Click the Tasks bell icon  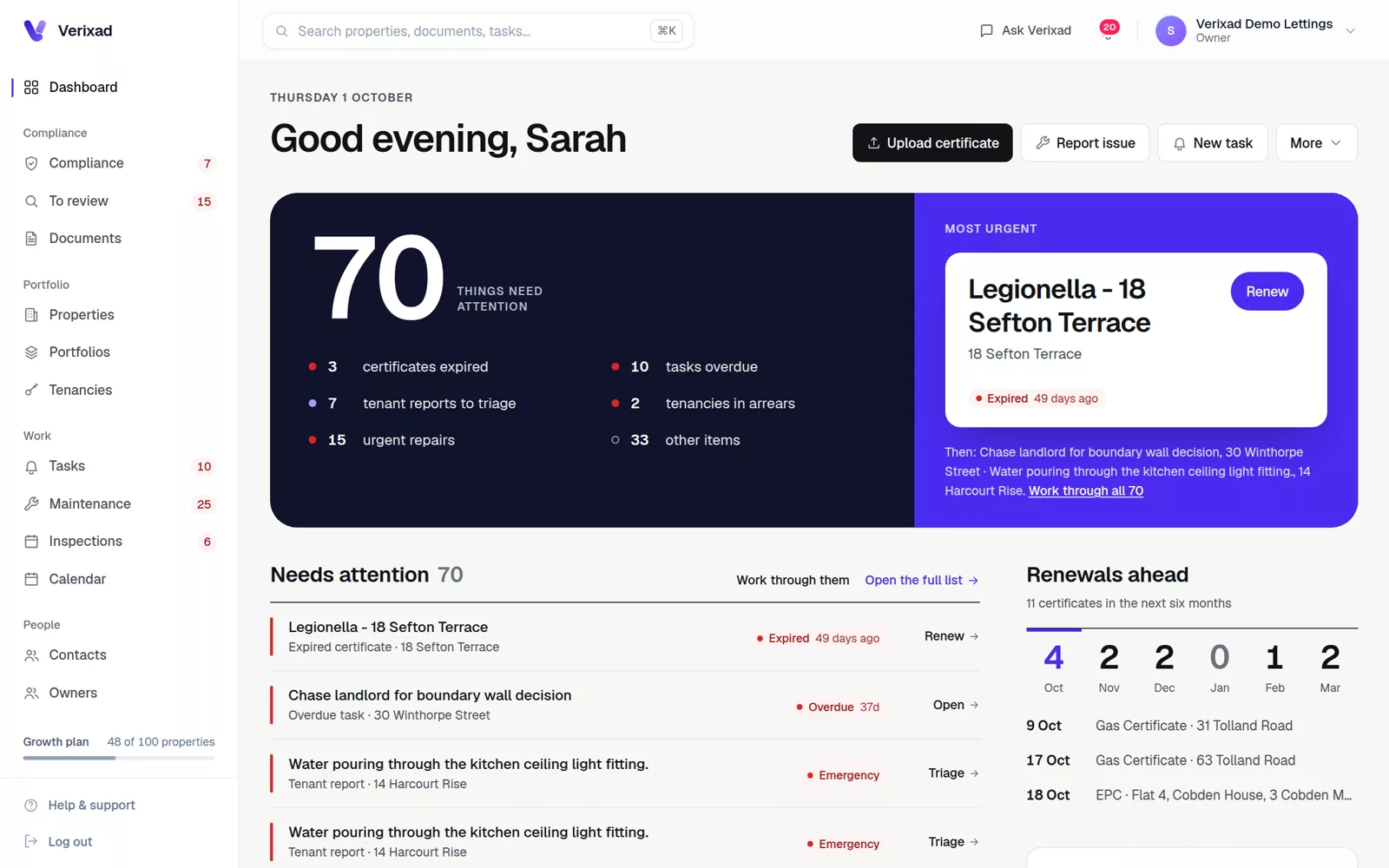(31, 467)
